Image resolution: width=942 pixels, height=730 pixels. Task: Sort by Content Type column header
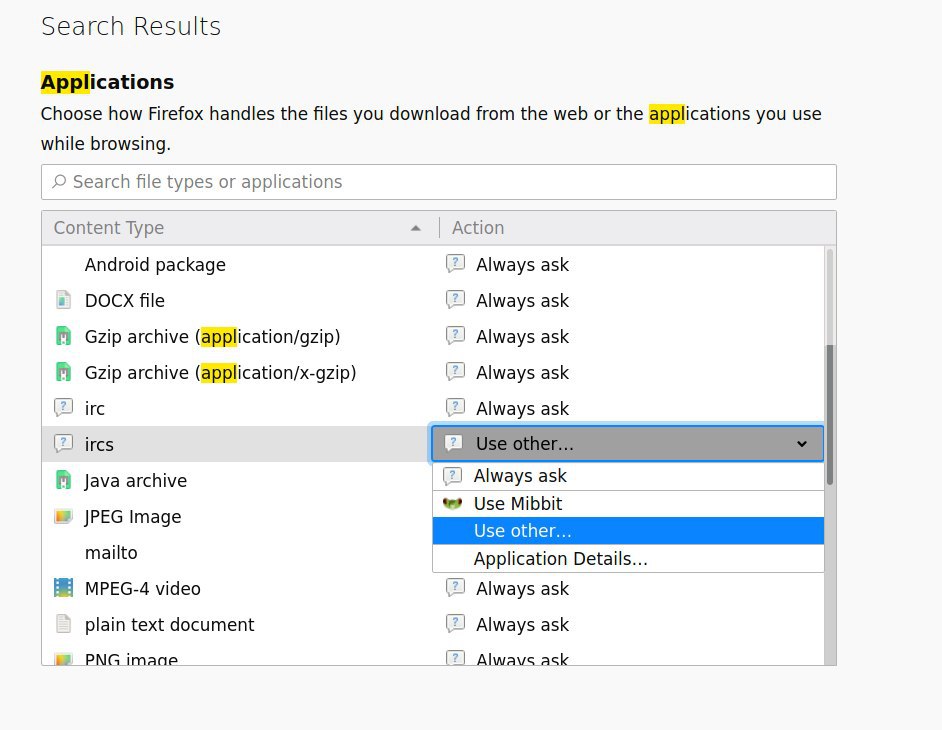[x=240, y=228]
